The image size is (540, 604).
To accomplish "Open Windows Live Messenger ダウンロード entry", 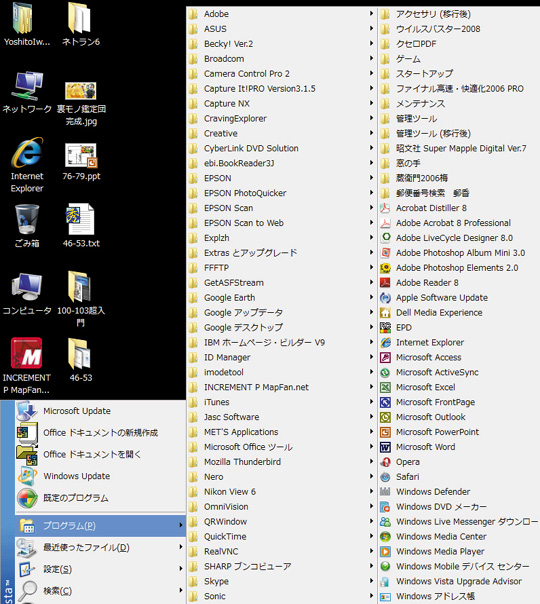I will tap(459, 522).
